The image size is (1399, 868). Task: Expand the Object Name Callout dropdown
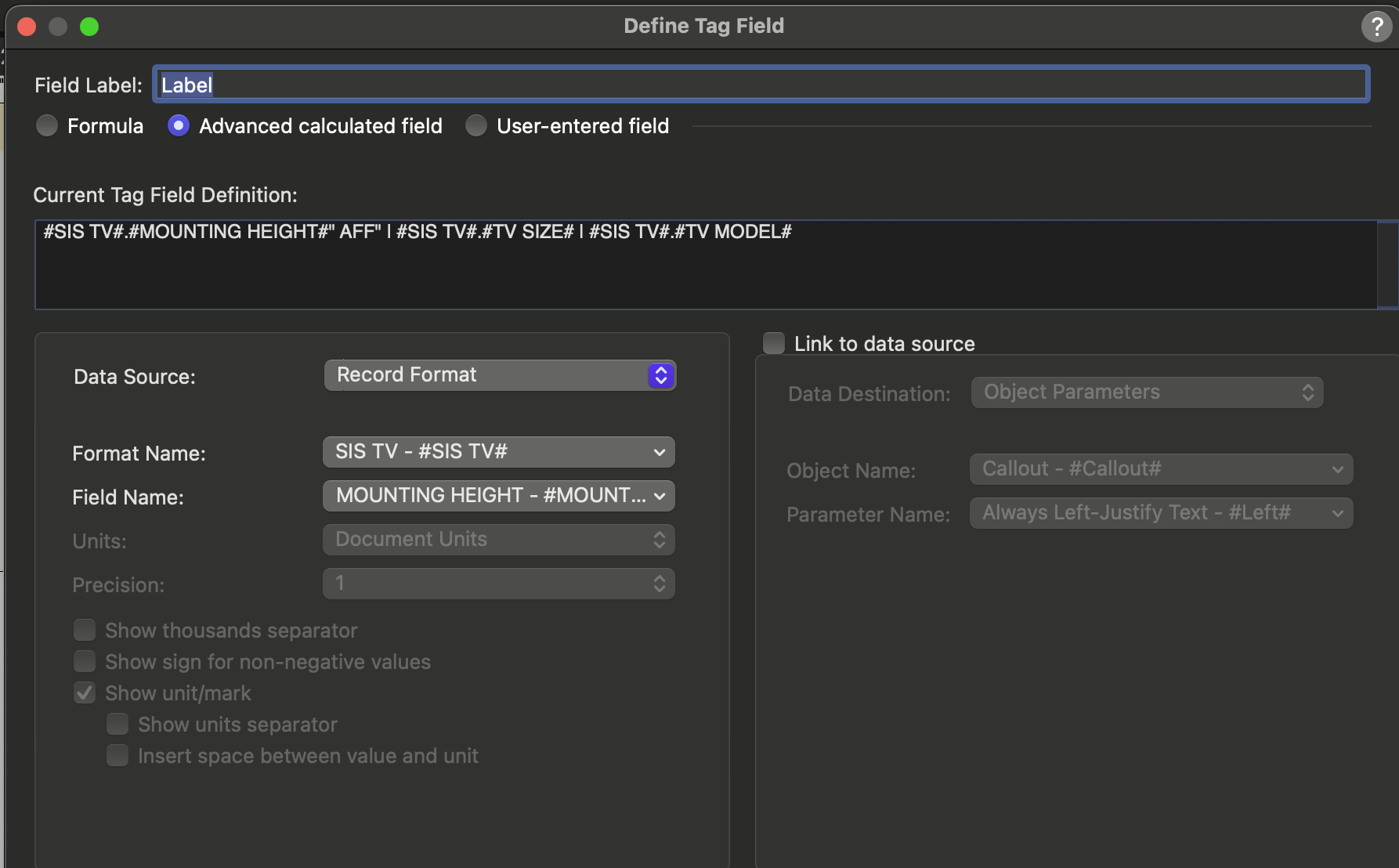[x=1161, y=469]
